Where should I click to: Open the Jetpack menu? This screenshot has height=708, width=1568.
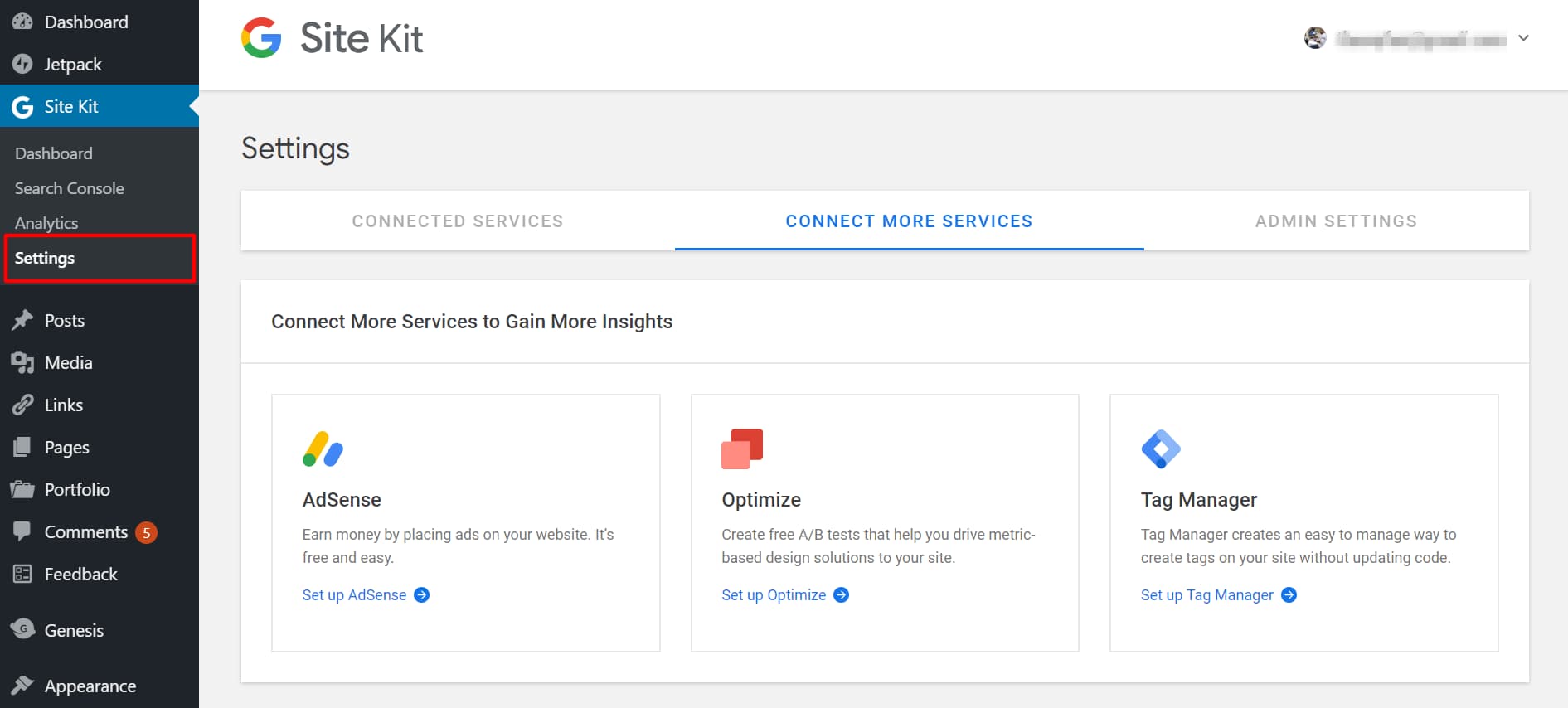pyautogui.click(x=100, y=64)
